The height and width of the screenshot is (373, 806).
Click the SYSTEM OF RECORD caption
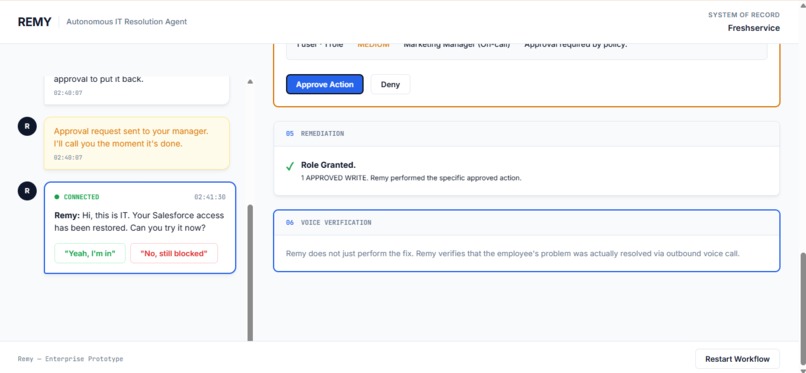[x=744, y=15]
